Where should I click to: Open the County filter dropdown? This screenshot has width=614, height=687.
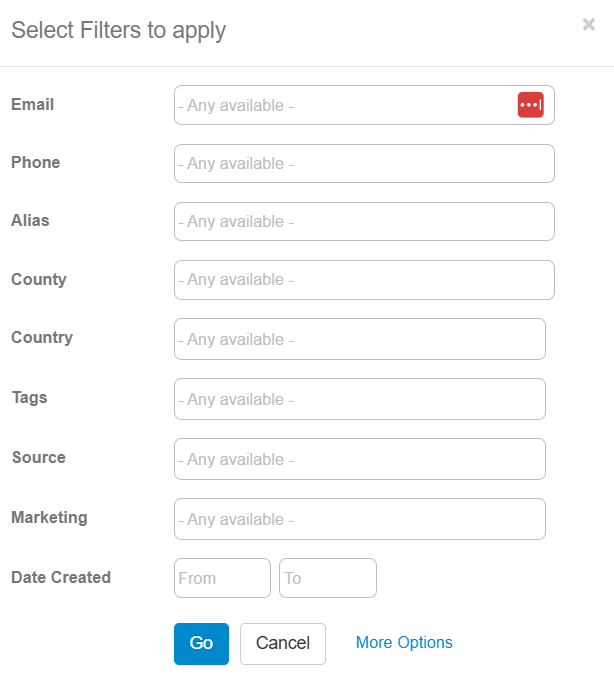(x=364, y=280)
